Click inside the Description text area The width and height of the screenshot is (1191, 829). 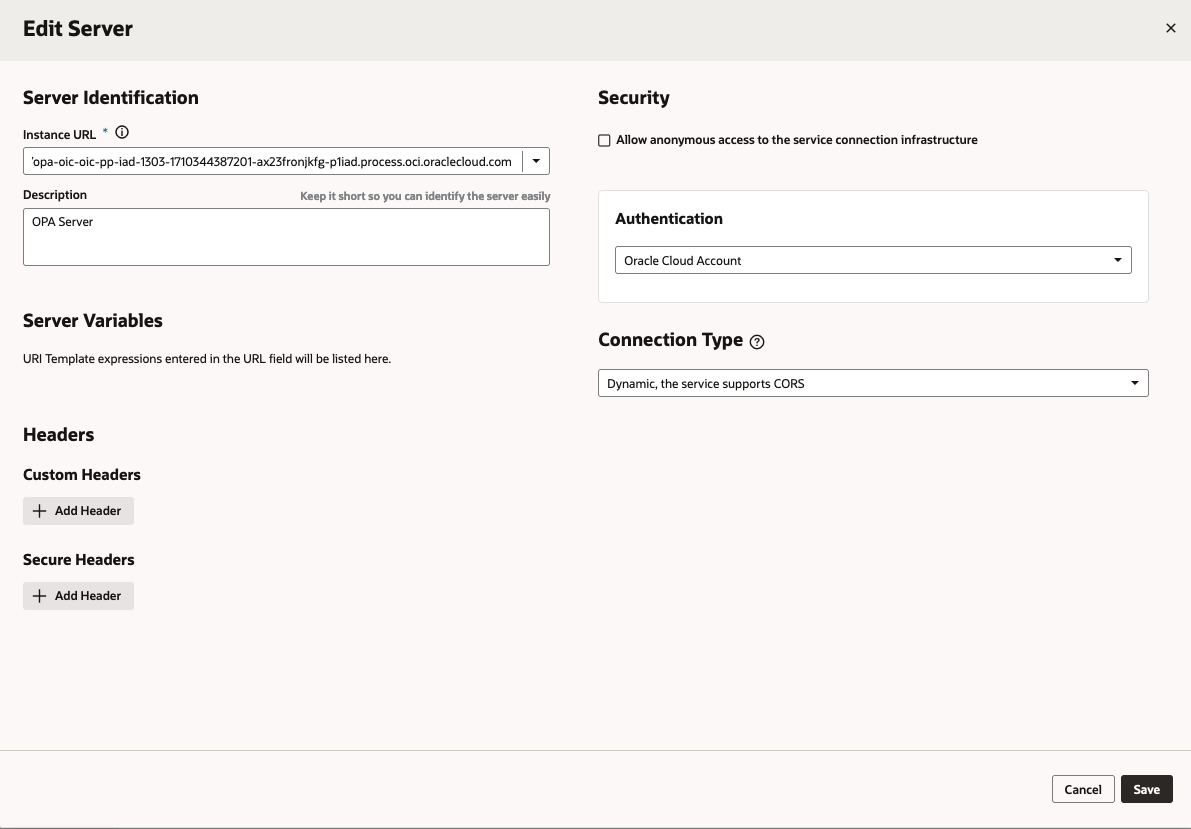click(x=286, y=237)
